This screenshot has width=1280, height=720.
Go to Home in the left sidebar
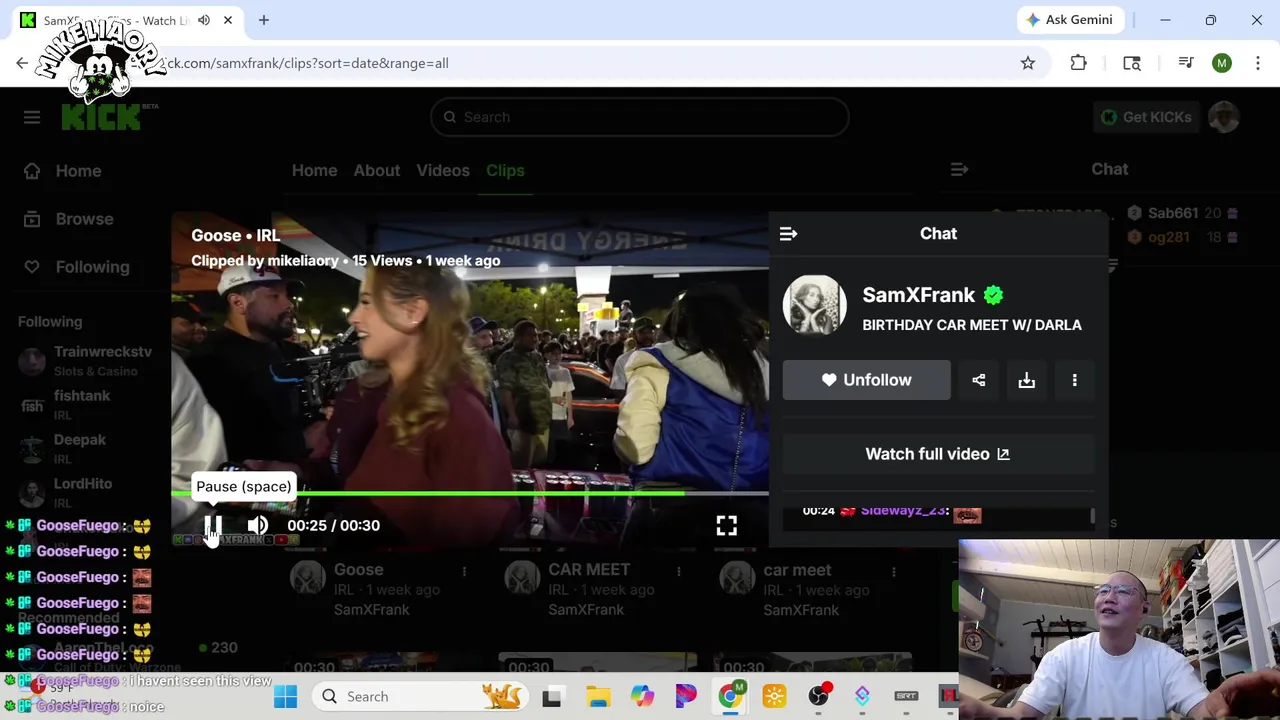[x=78, y=171]
